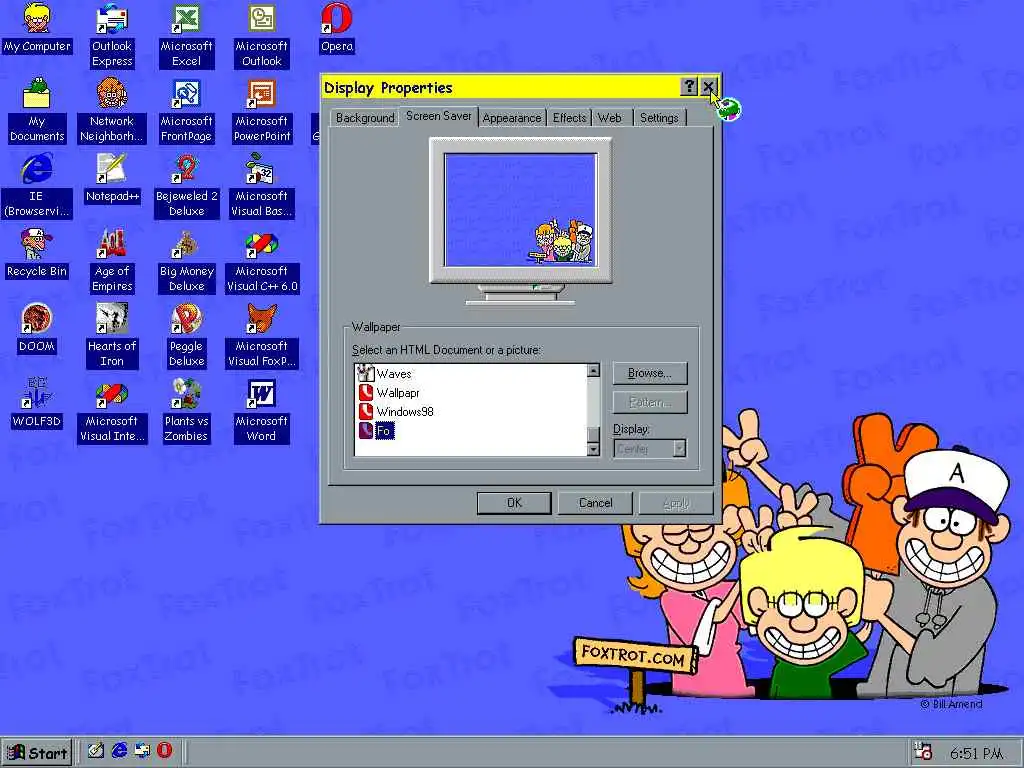Select the Network Neighborhood desktop icon

[x=112, y=110]
